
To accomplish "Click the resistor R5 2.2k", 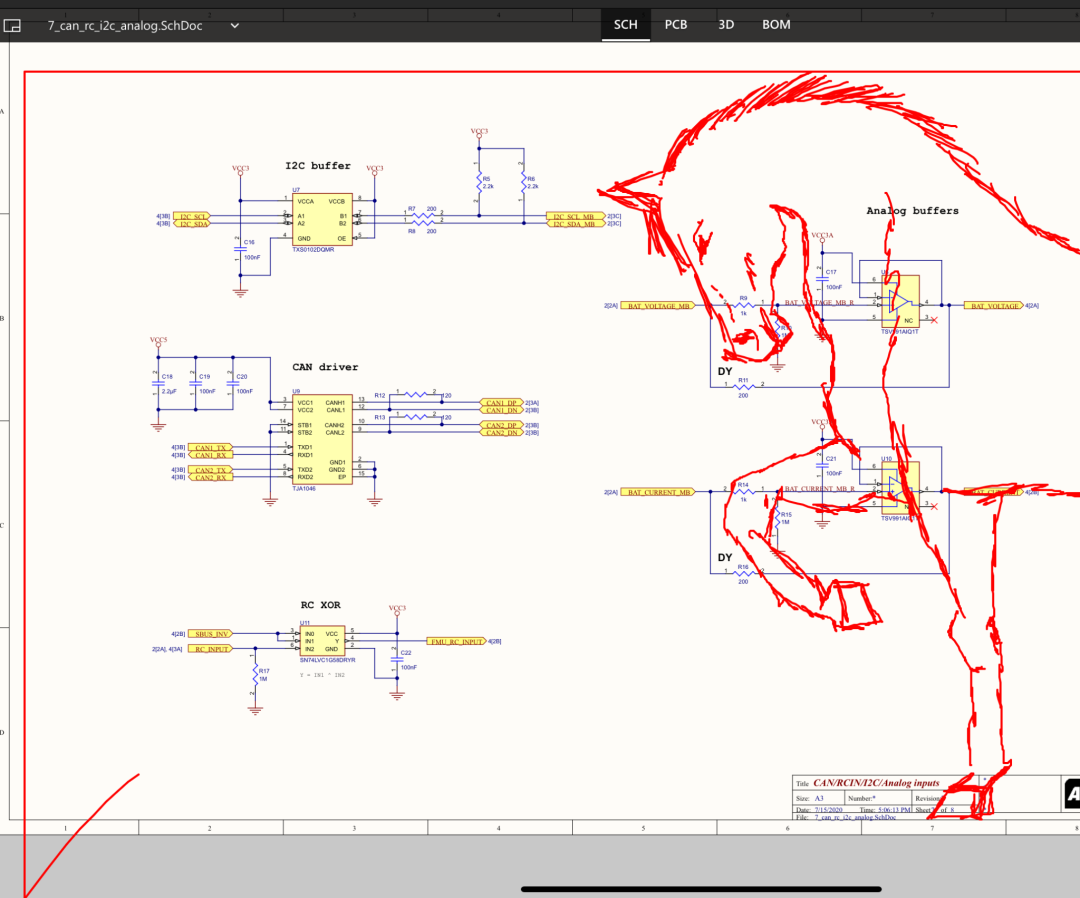I will point(480,182).
